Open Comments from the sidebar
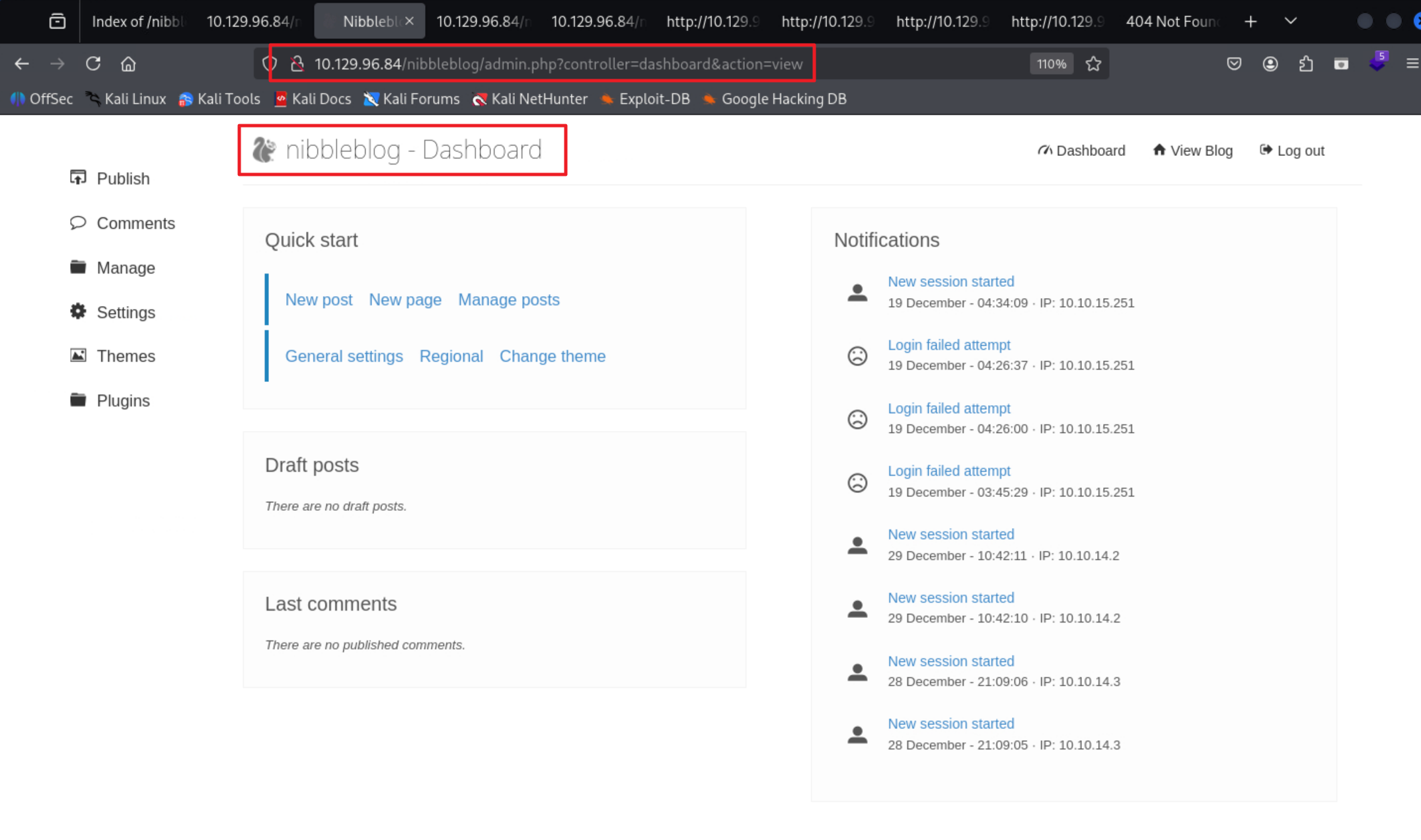Viewport: 1421px width, 840px height. pos(135,223)
